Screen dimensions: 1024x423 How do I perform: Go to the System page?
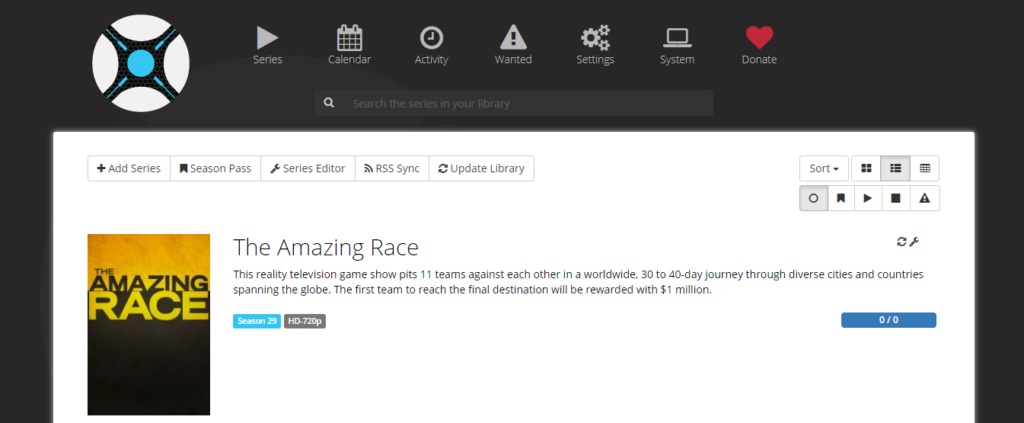point(677,46)
